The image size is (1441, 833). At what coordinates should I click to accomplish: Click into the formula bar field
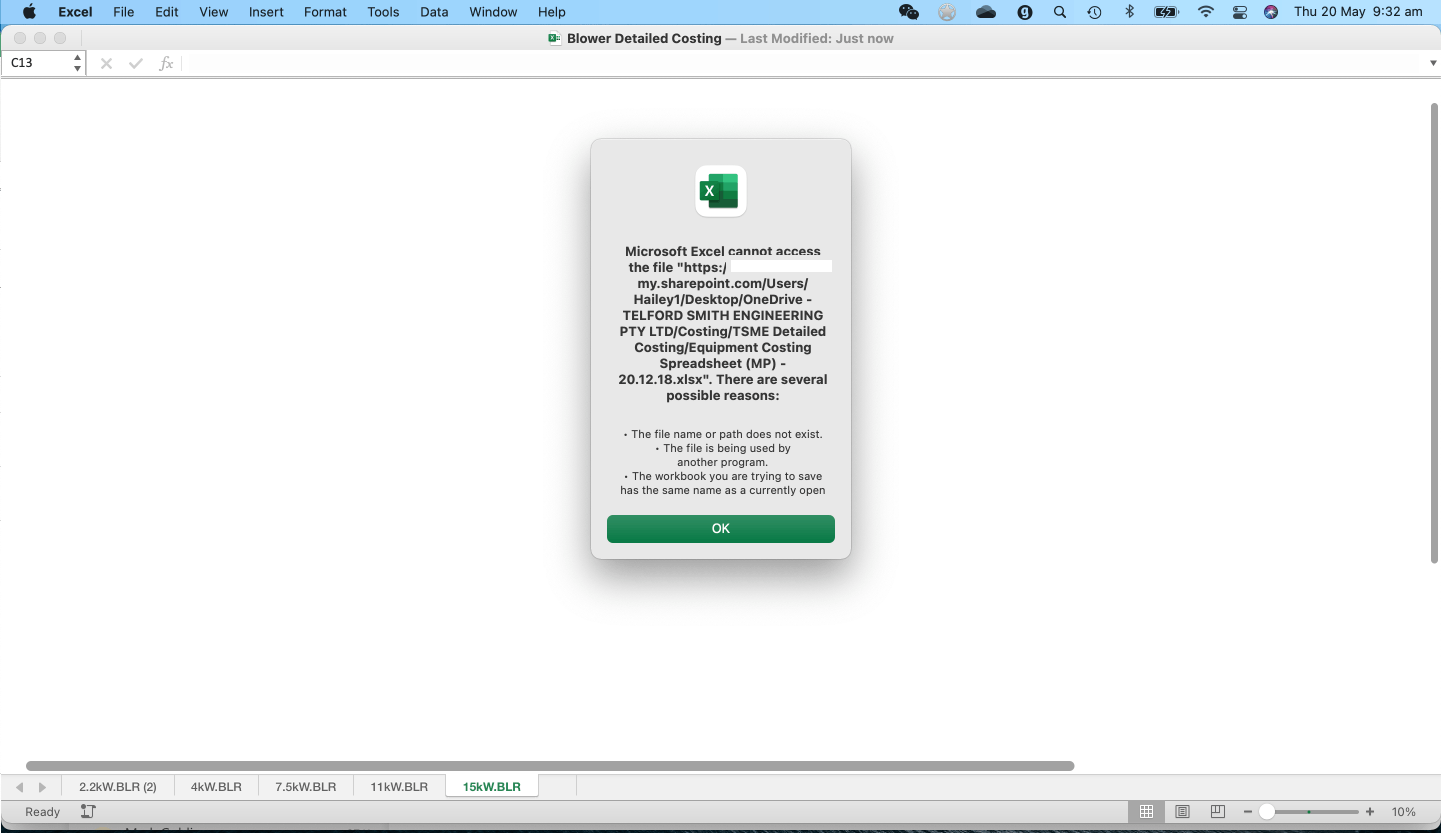click(803, 63)
